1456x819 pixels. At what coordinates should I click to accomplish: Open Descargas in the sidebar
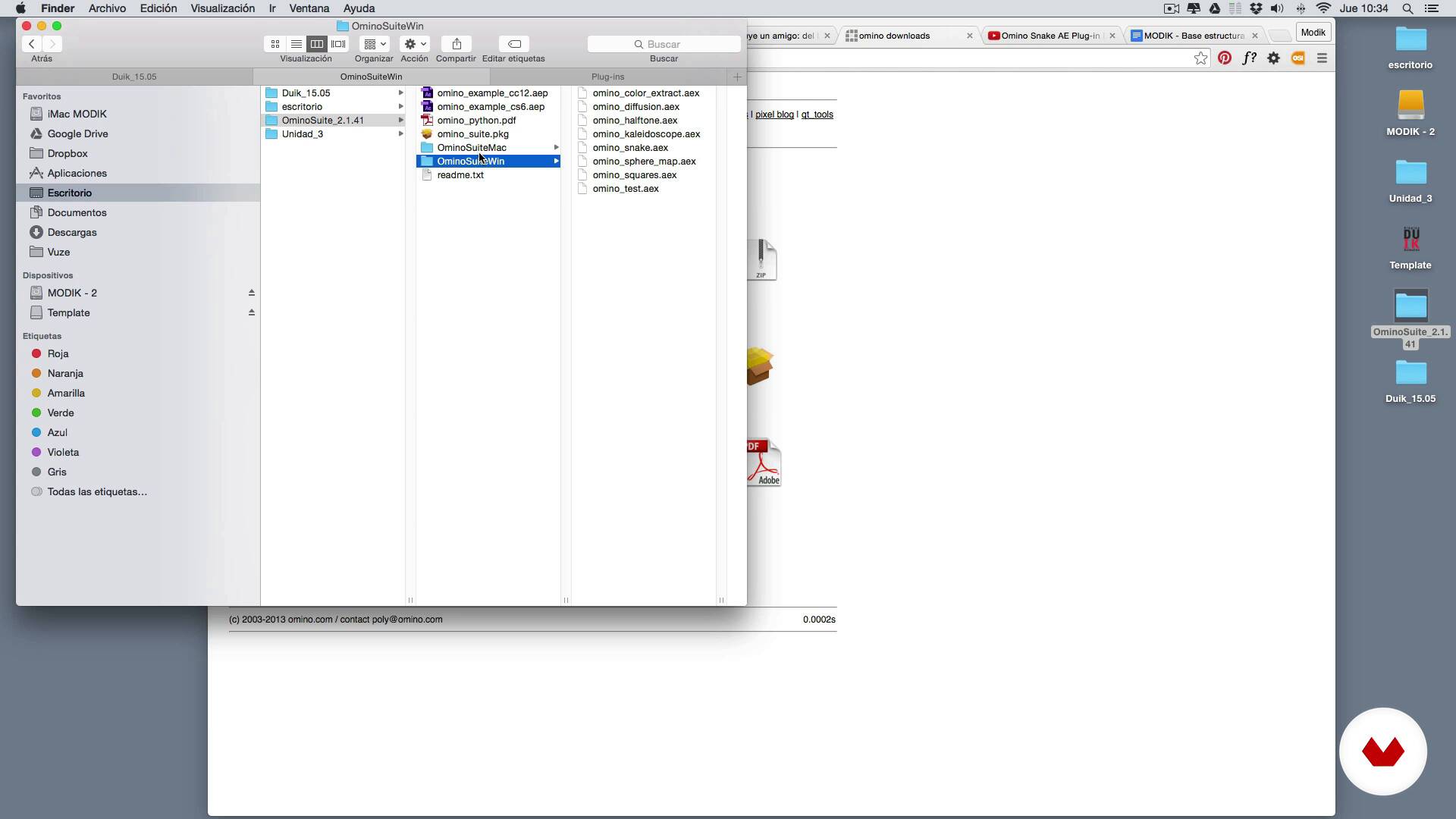[x=72, y=233]
